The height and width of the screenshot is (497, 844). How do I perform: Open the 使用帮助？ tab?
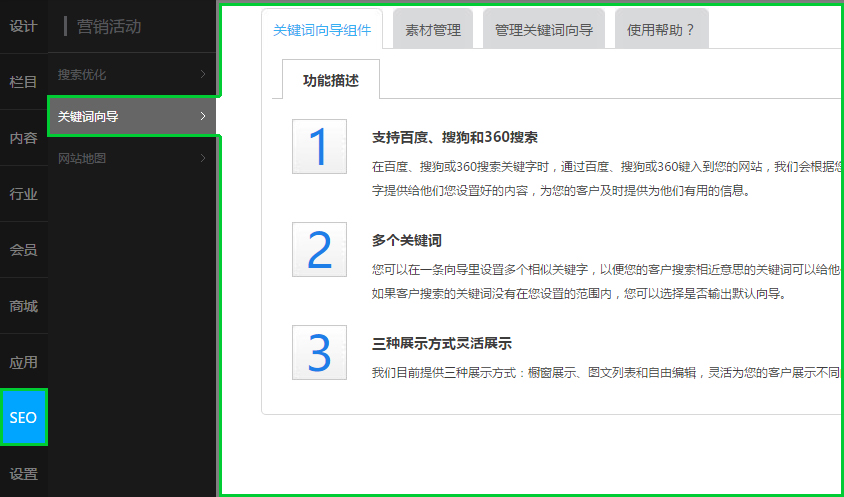661,30
